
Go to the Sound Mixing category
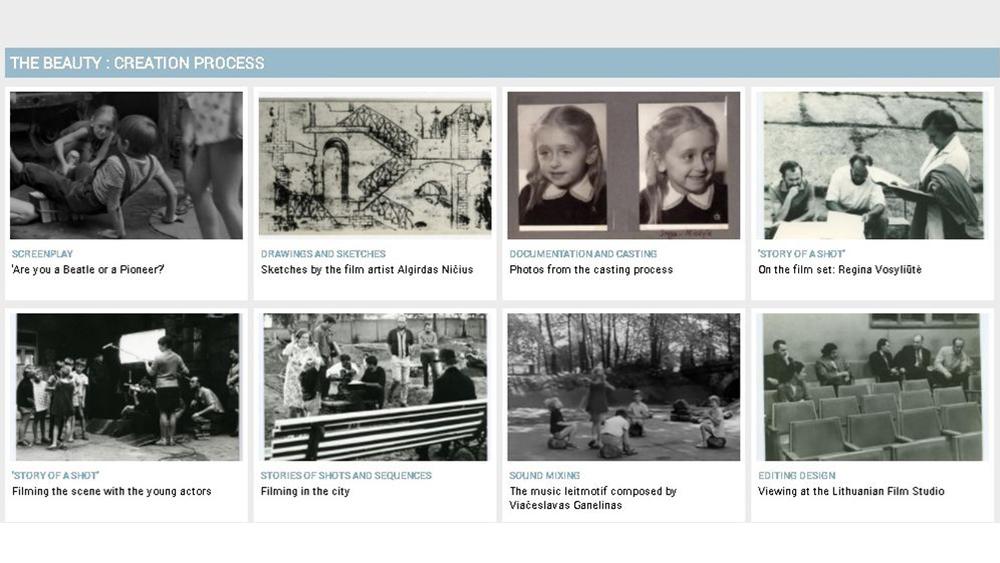(544, 476)
